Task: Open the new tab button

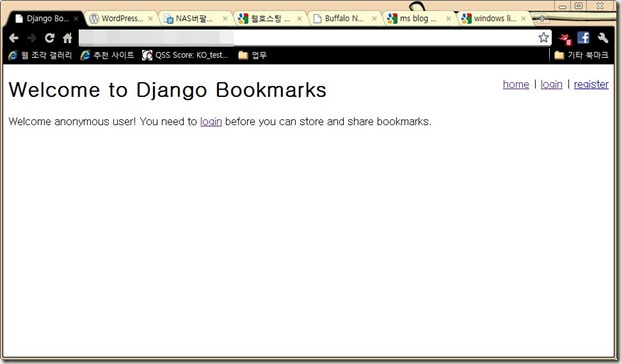Action: [x=542, y=18]
